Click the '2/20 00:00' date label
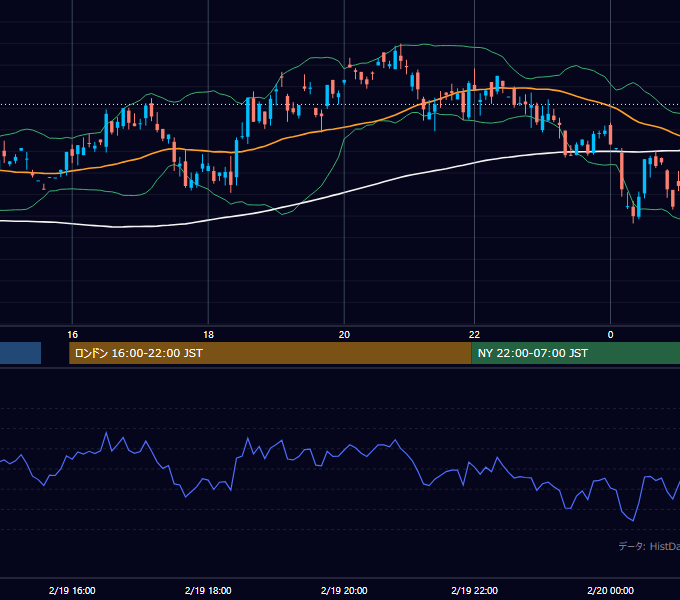 [610, 590]
